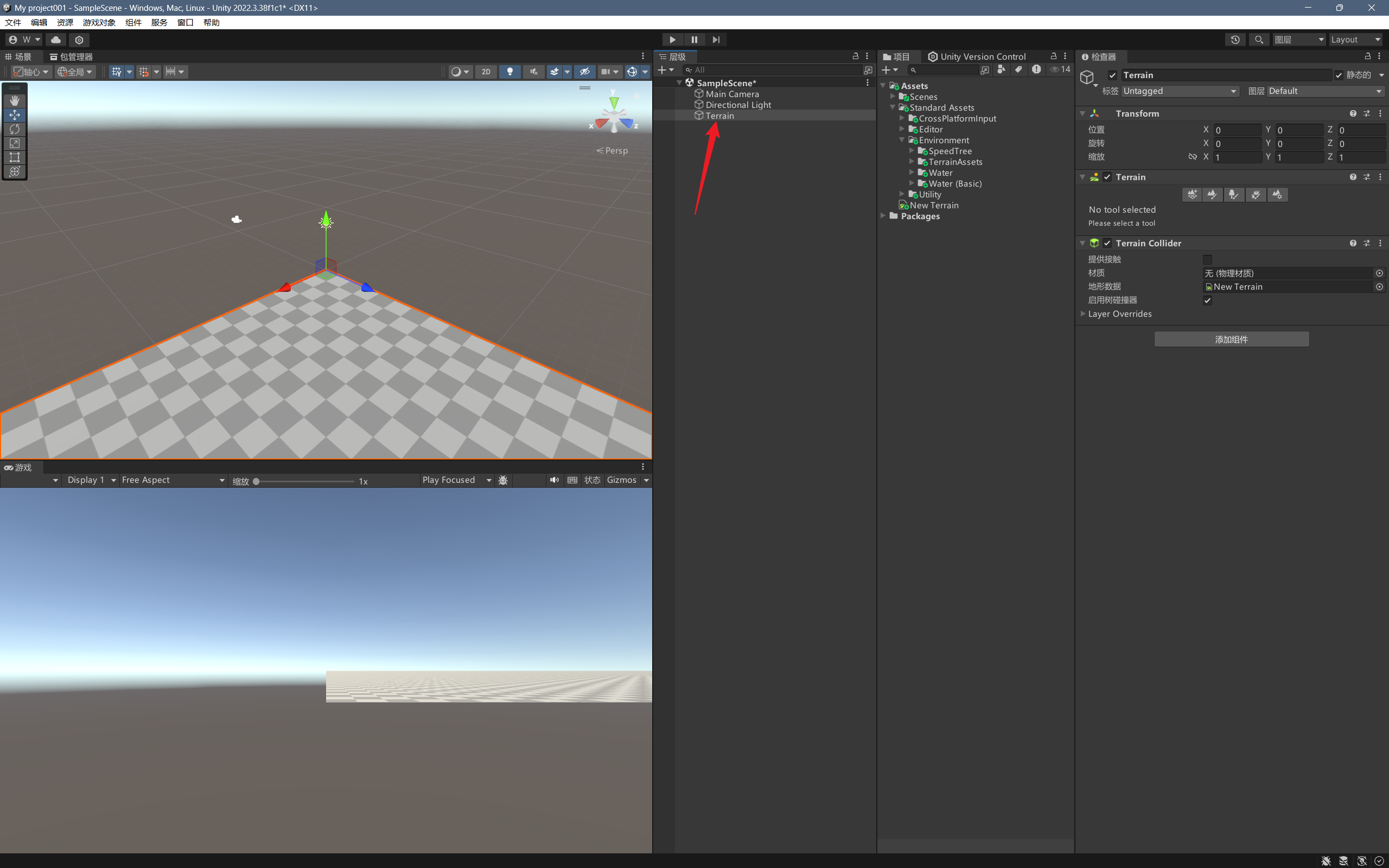The width and height of the screenshot is (1389, 868).
Task: Open the 游戏对象 menu
Action: [99, 22]
